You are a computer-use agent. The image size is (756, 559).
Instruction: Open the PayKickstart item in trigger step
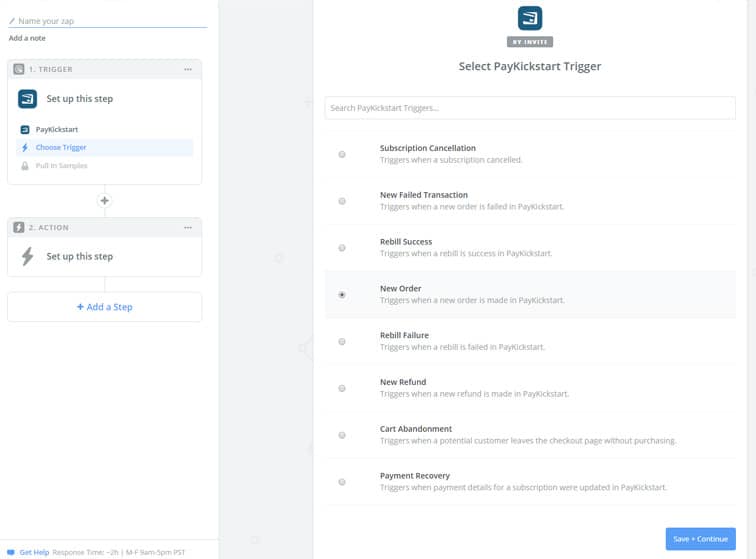coord(56,130)
